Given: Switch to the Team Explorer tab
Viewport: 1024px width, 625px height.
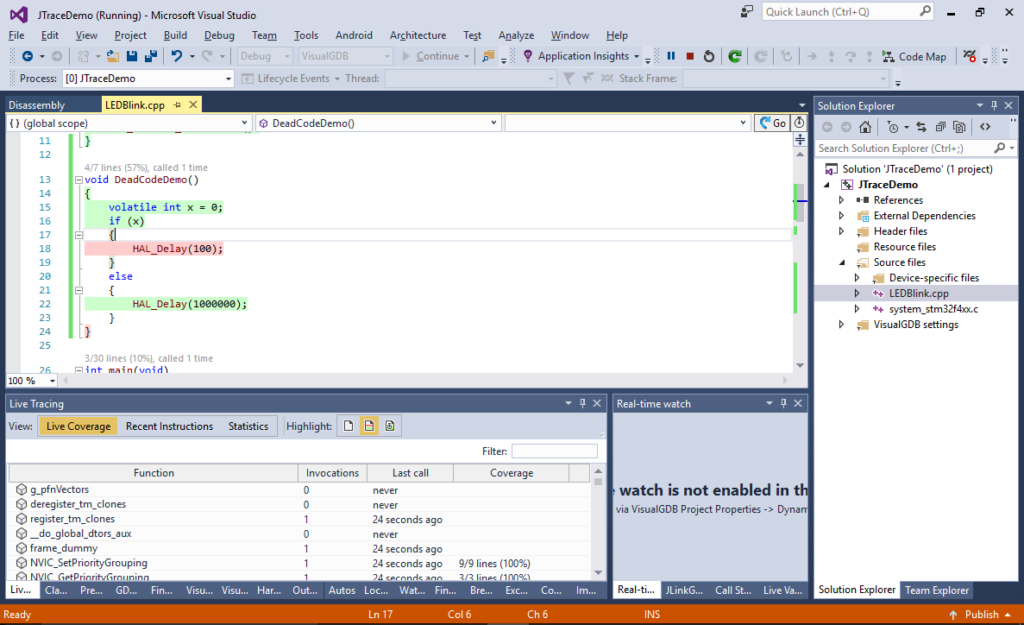Looking at the screenshot, I should pos(936,590).
